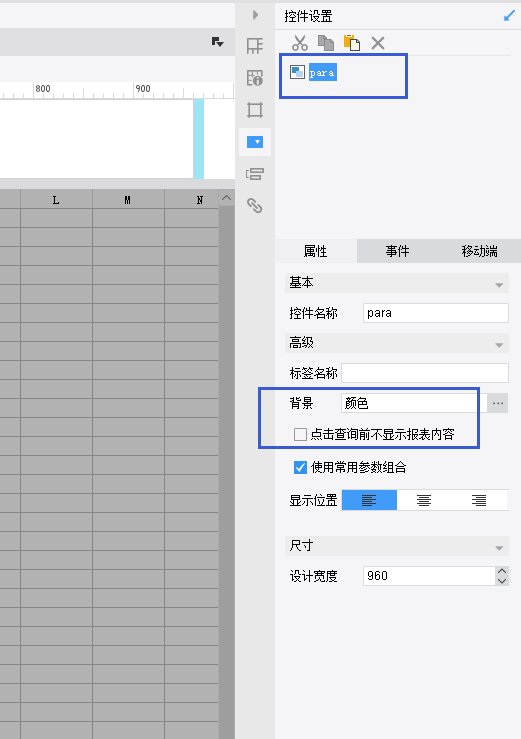The image size is (521, 739).
Task: Open the hyperlink panel icon
Action: [255, 206]
